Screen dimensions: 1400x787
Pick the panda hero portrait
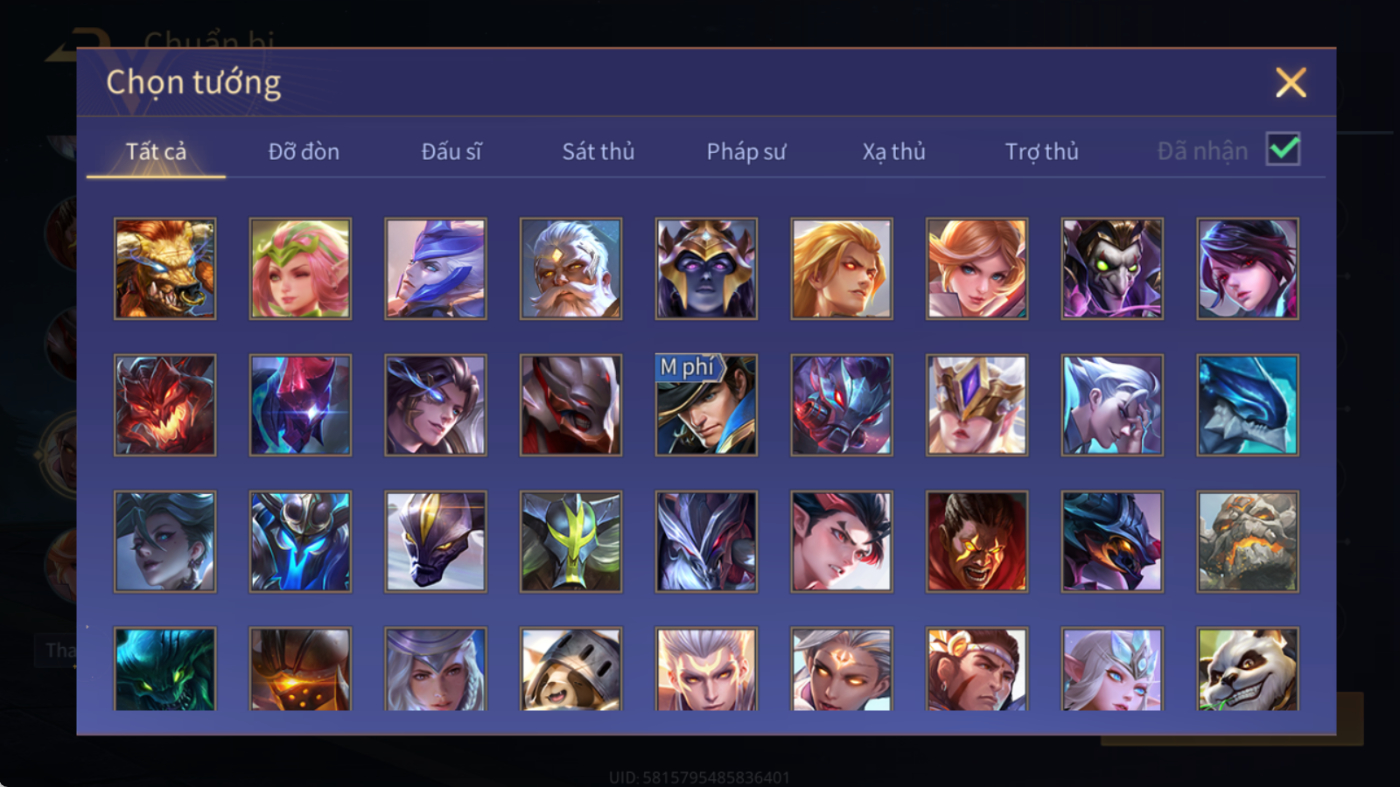click(1248, 669)
